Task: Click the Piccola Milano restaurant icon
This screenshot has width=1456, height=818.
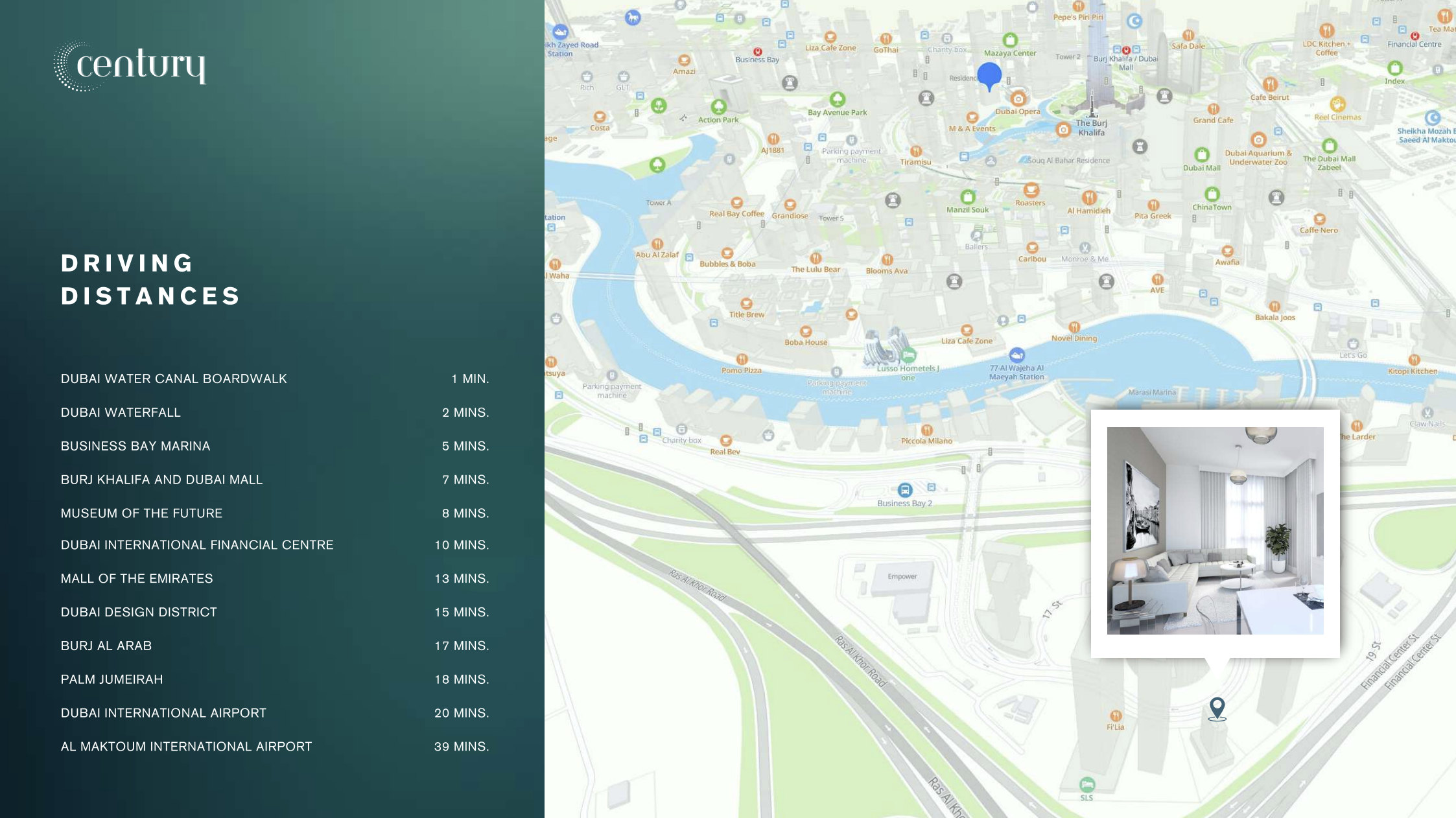Action: pyautogui.click(x=927, y=430)
